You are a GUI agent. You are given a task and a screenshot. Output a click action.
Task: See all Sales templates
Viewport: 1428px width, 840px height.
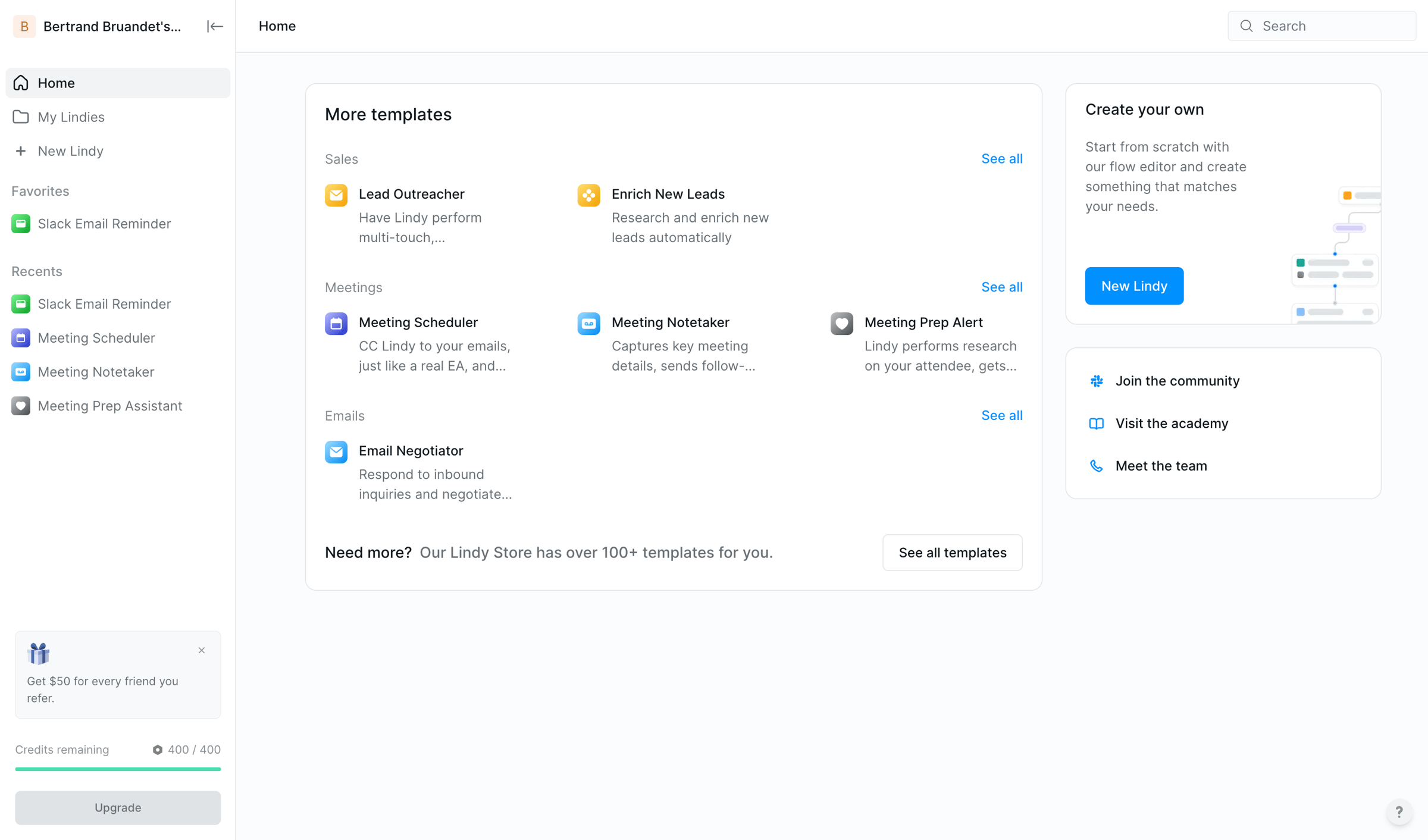pos(1002,159)
